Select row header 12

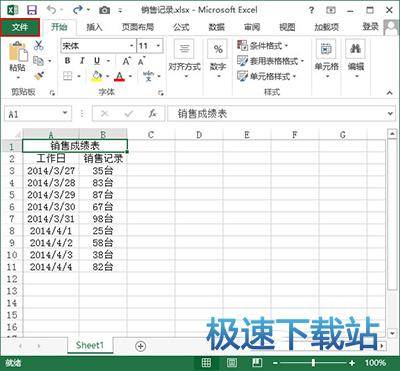[x=11, y=279]
